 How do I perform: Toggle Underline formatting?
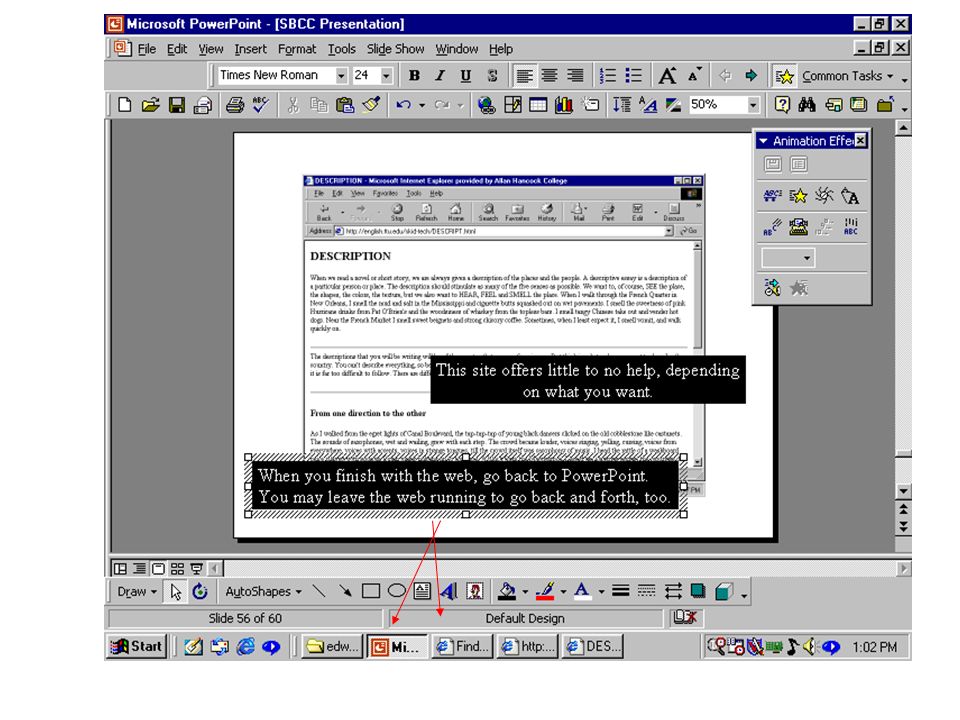[x=466, y=76]
